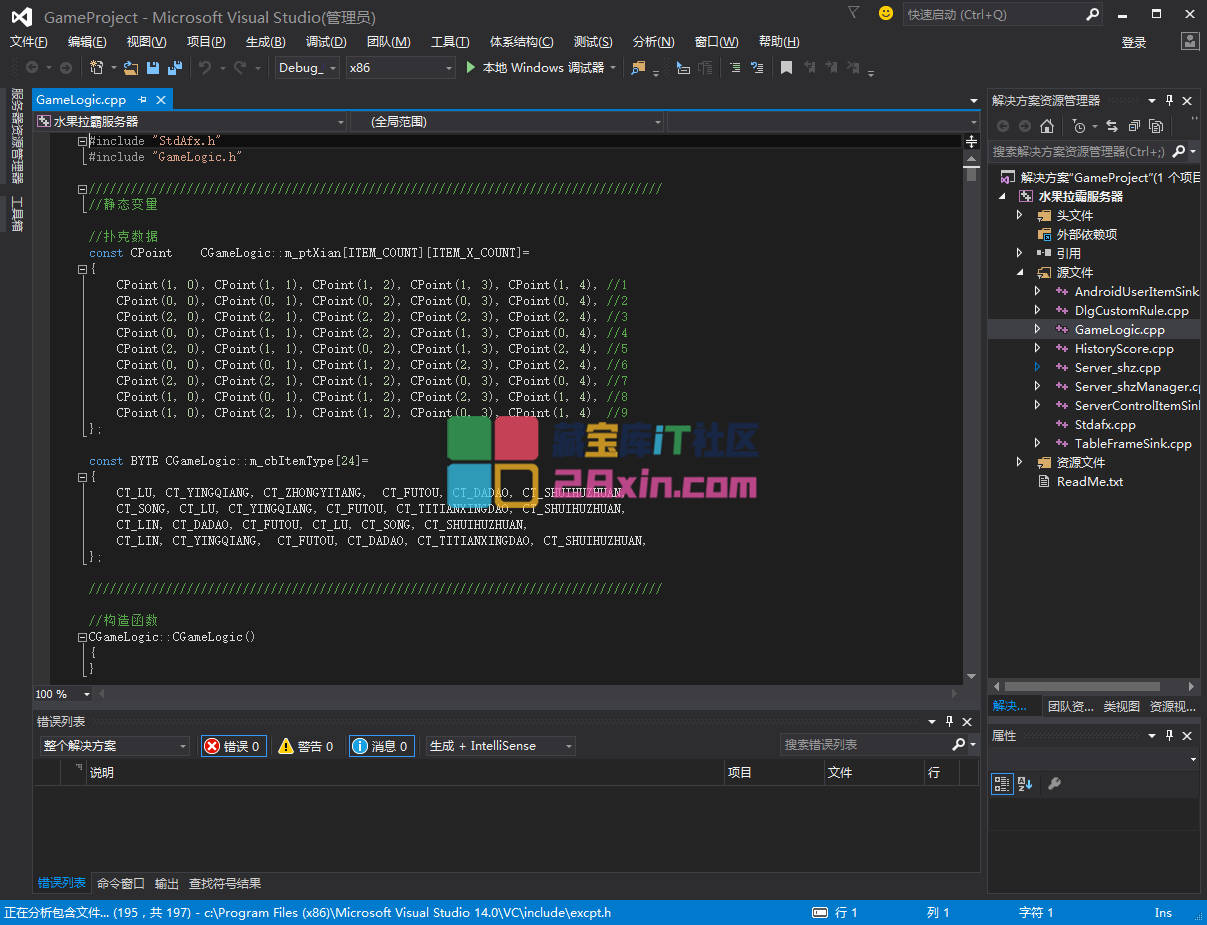1207x925 pixels.
Task: Click the Home icon in Solution Explorer
Action: coord(1047,126)
